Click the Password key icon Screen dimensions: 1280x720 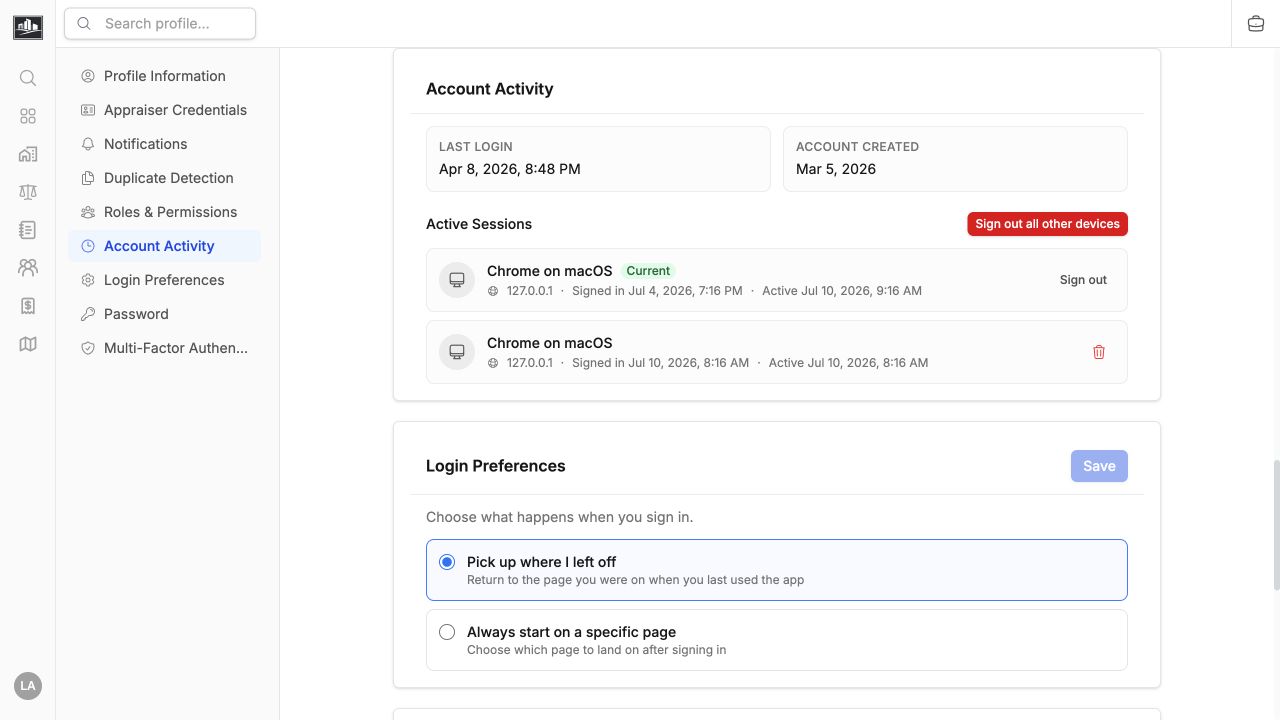tap(88, 314)
